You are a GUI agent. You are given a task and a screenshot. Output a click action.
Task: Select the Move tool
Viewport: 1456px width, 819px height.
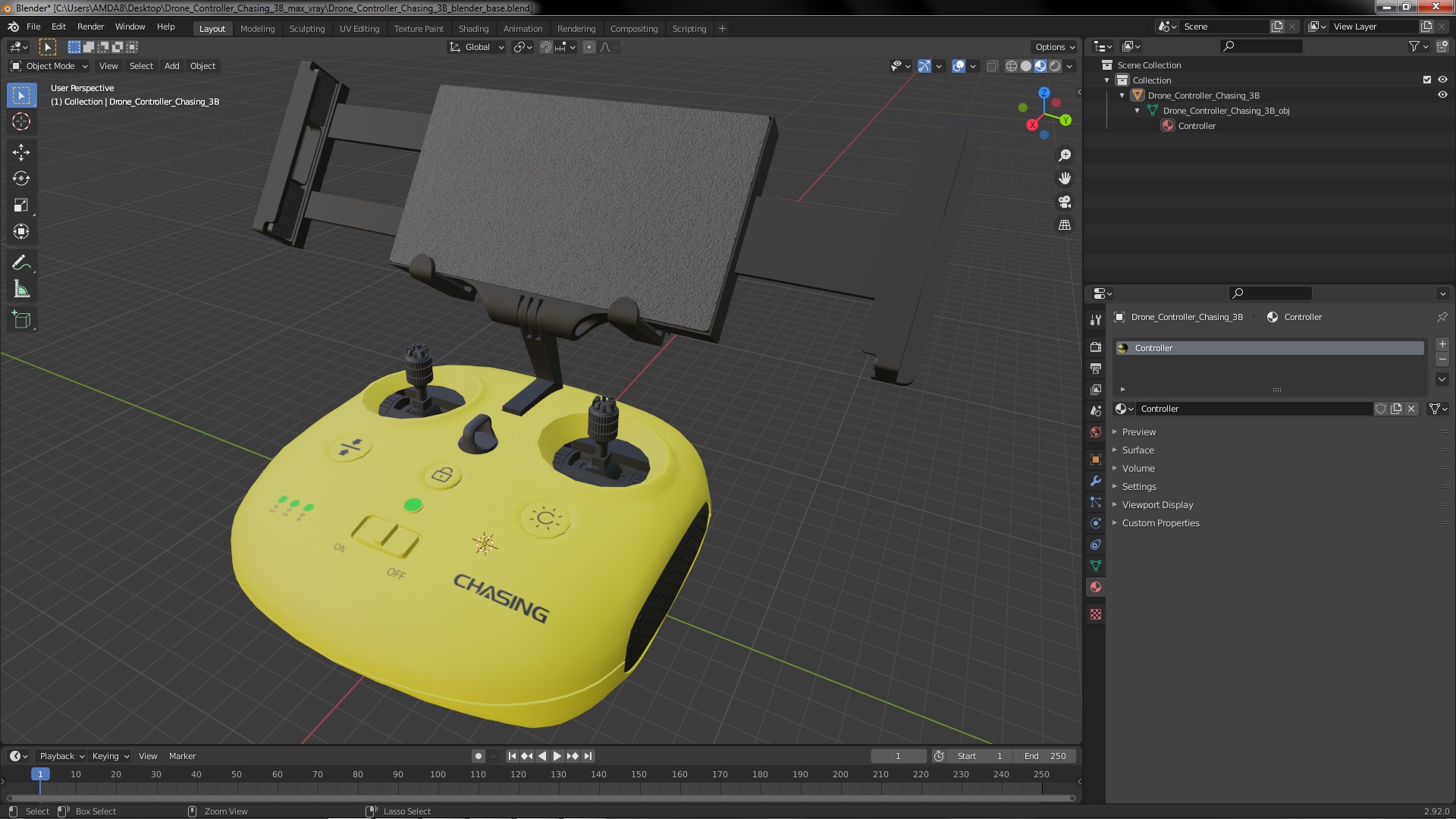coord(21,152)
